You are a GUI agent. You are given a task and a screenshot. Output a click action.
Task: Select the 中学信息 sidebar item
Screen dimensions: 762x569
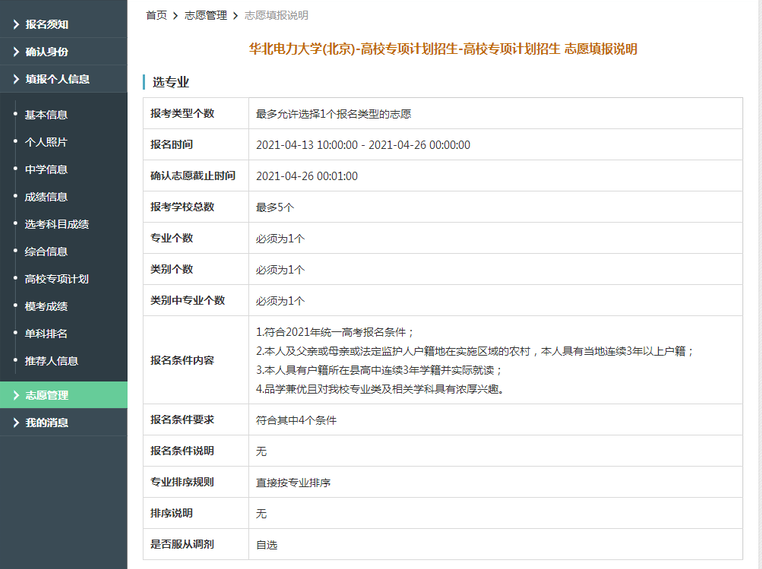pos(46,169)
